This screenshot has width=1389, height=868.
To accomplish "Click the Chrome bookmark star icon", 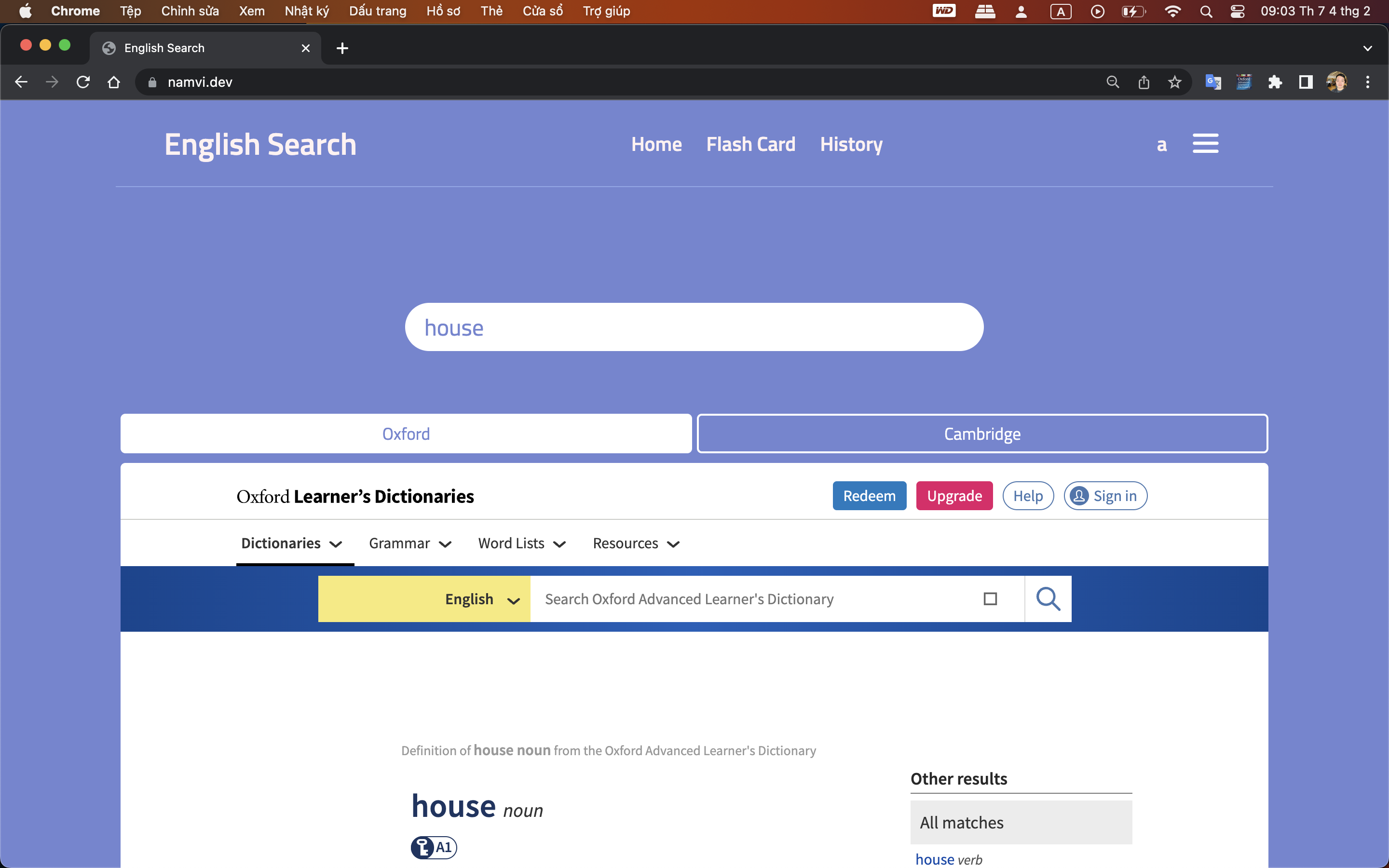I will click(x=1174, y=82).
